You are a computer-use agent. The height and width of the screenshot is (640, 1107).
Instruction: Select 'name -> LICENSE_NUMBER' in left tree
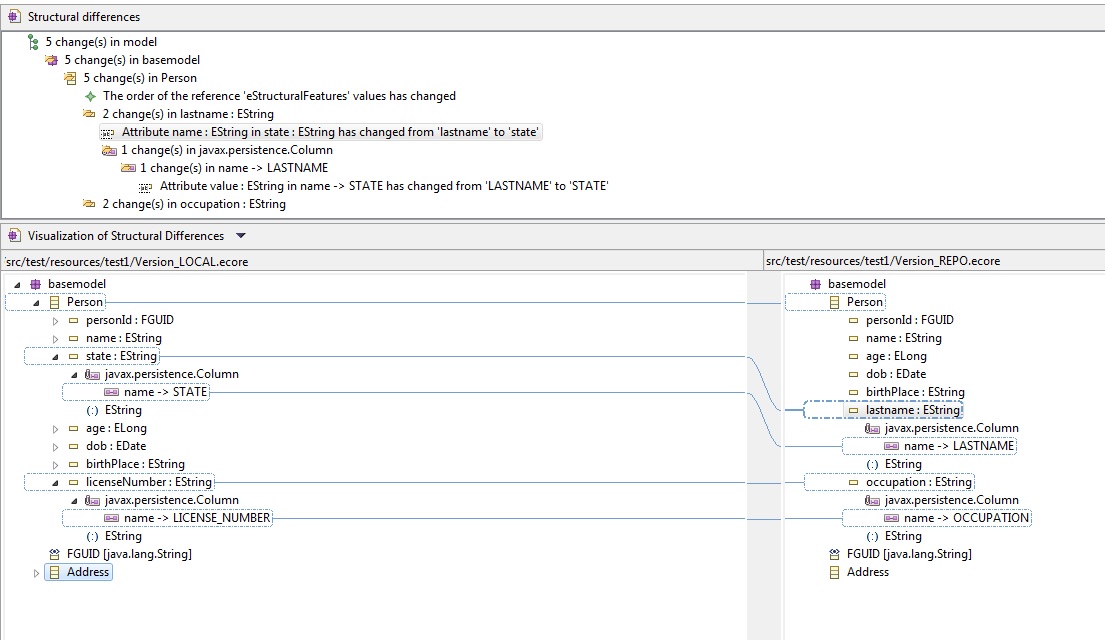197,518
